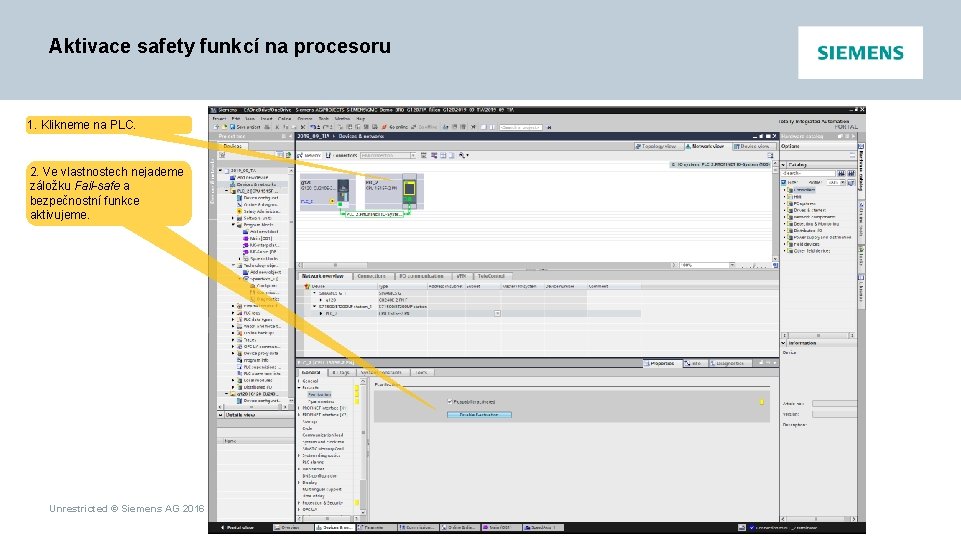Toggle the Filter checkbox in the hardware catalog
The height and width of the screenshot is (540, 961).
click(784, 182)
